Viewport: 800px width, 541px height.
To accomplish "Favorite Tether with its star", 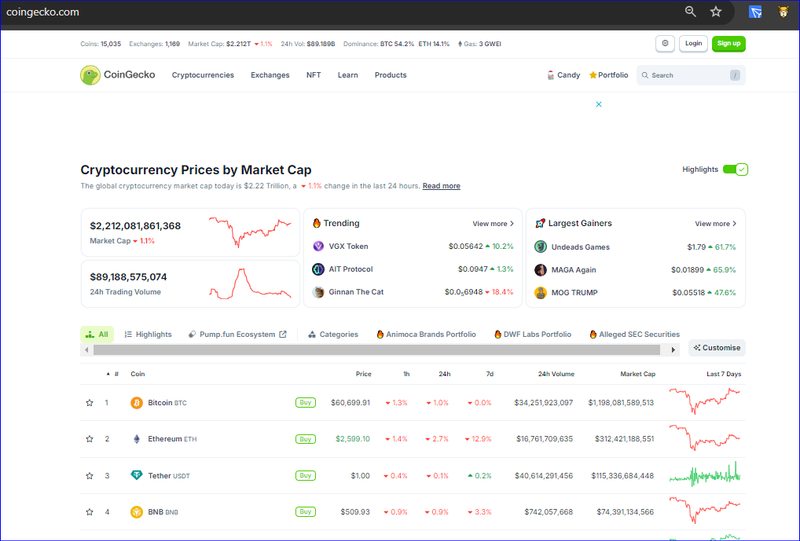I will [89, 476].
